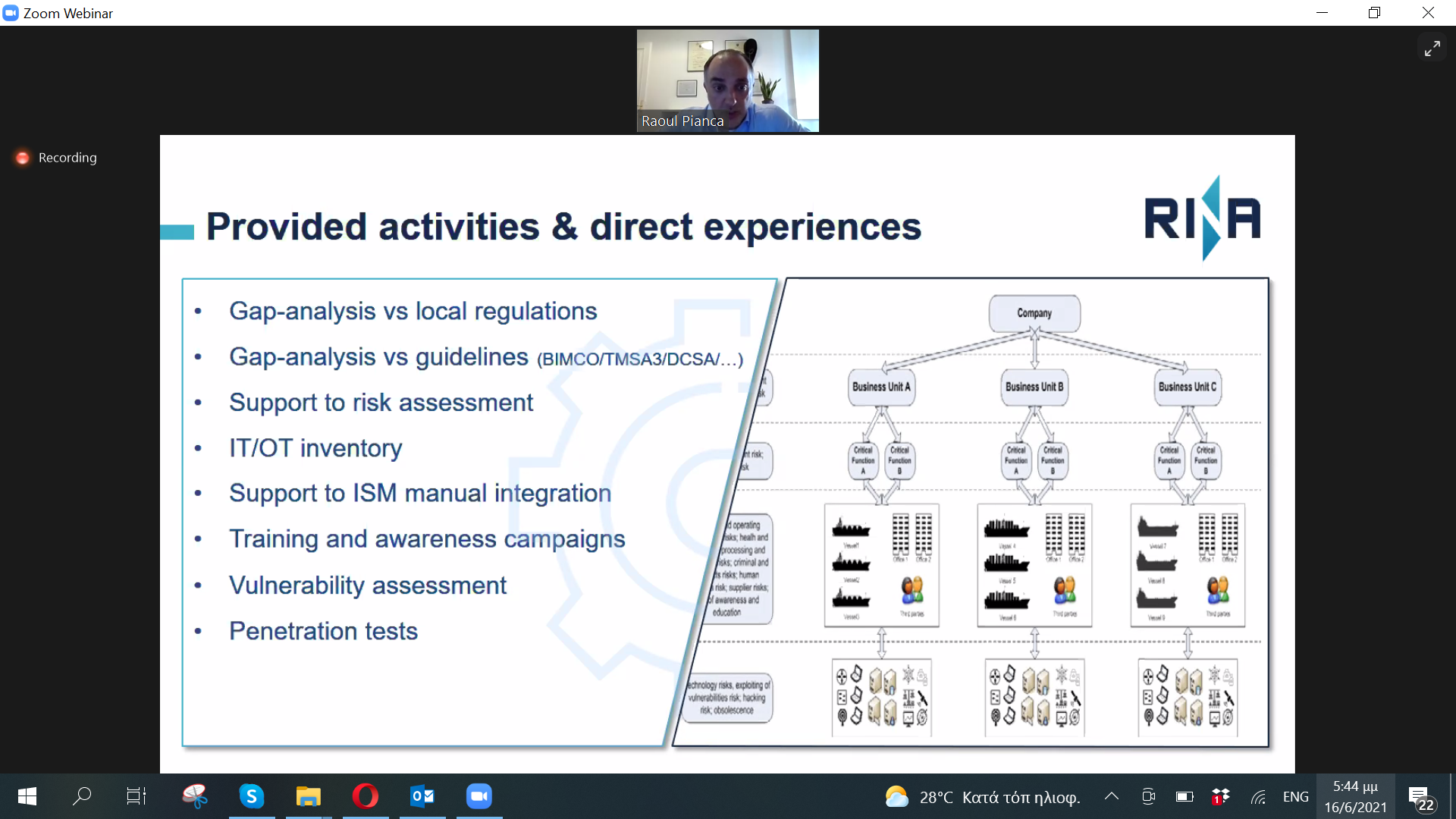The image size is (1456, 819).
Task: Open the Snipping tool from the taskbar
Action: [194, 796]
